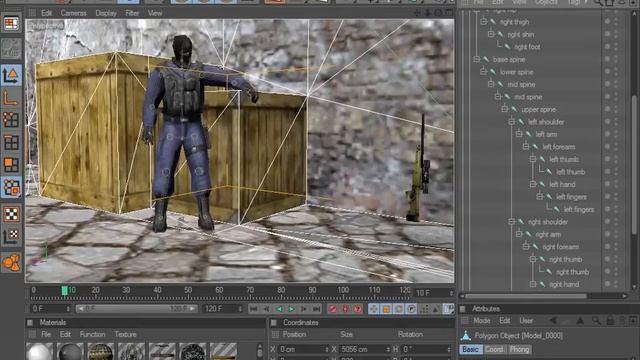Jump to end of animation

click(316, 309)
